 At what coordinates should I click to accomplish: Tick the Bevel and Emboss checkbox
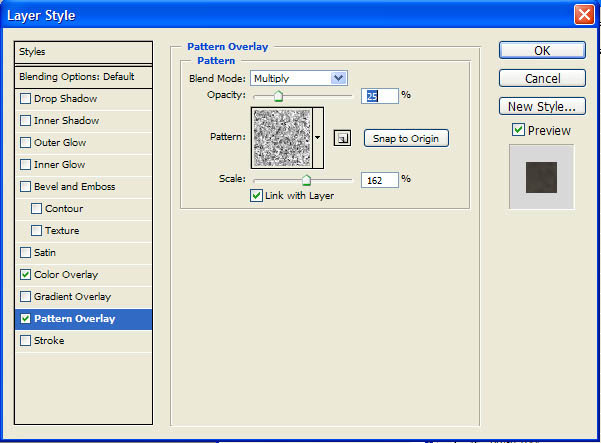(x=25, y=187)
